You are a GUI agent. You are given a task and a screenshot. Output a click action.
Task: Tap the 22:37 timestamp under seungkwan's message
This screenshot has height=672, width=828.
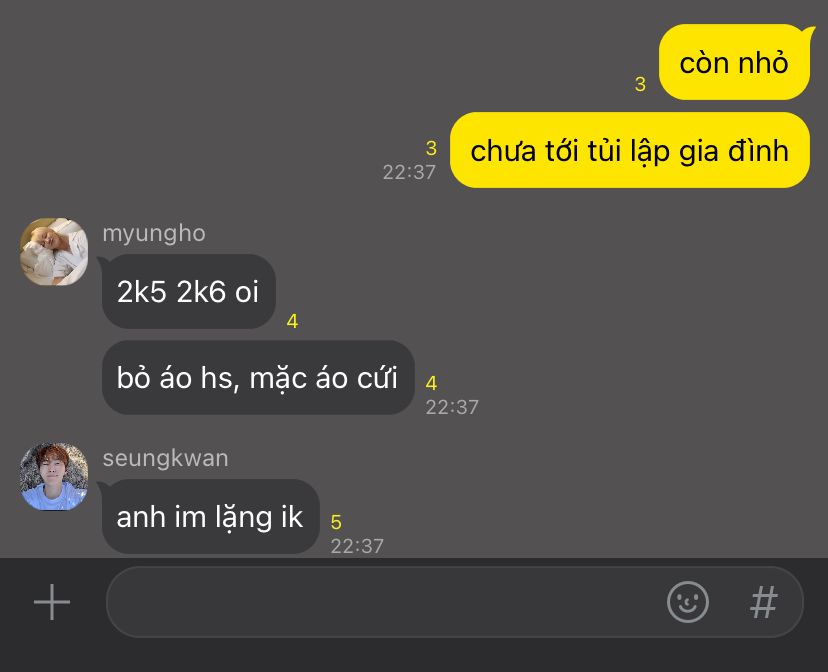(357, 546)
